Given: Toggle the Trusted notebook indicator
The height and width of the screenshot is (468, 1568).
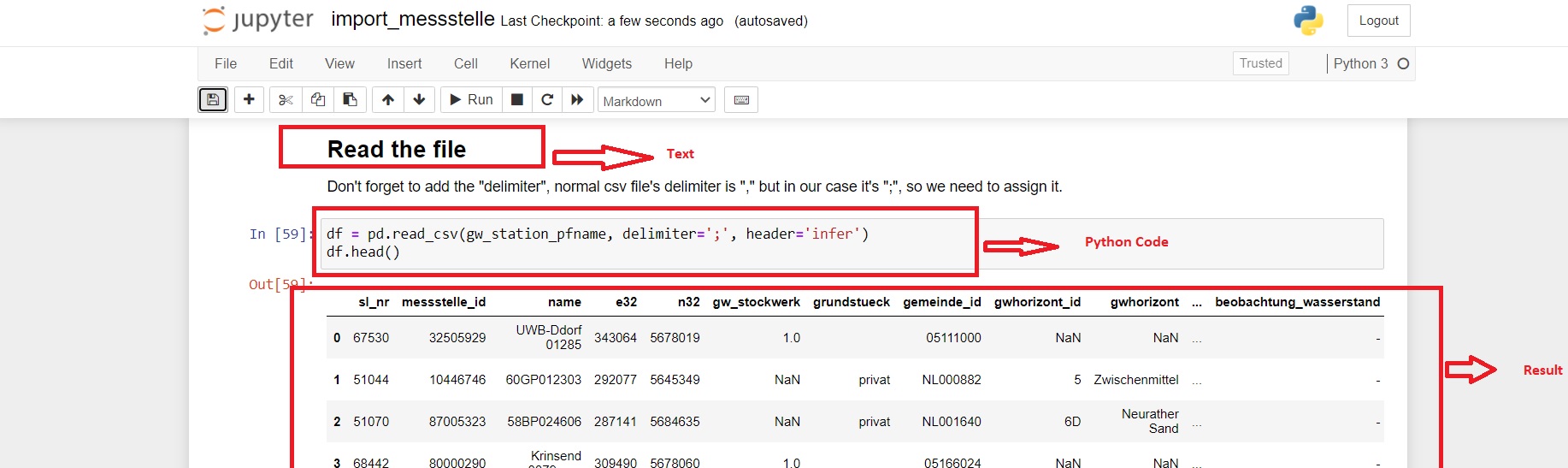Looking at the screenshot, I should [x=1260, y=63].
